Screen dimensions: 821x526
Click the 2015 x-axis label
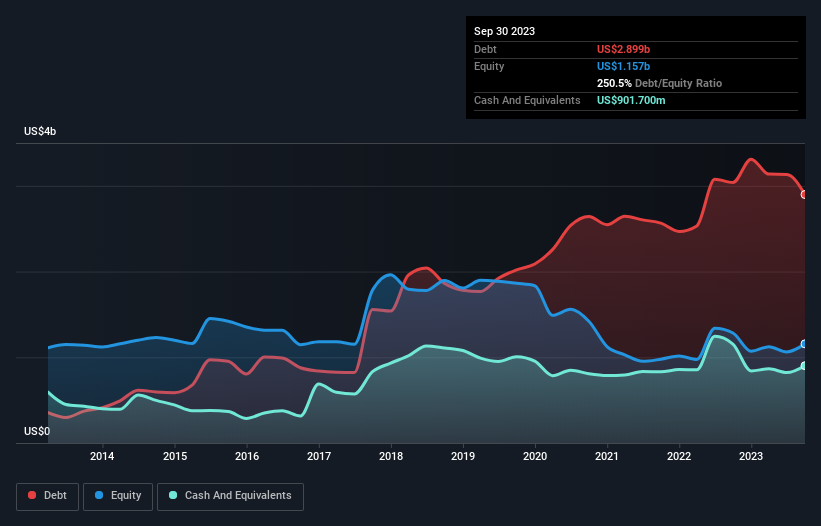pyautogui.click(x=175, y=456)
